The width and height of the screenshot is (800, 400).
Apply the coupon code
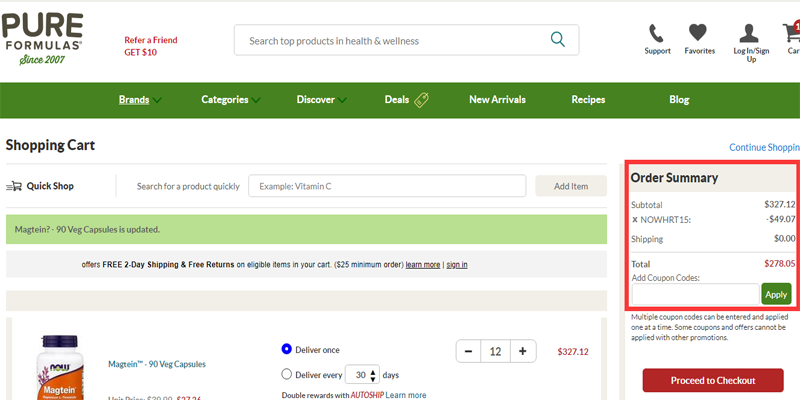click(776, 294)
